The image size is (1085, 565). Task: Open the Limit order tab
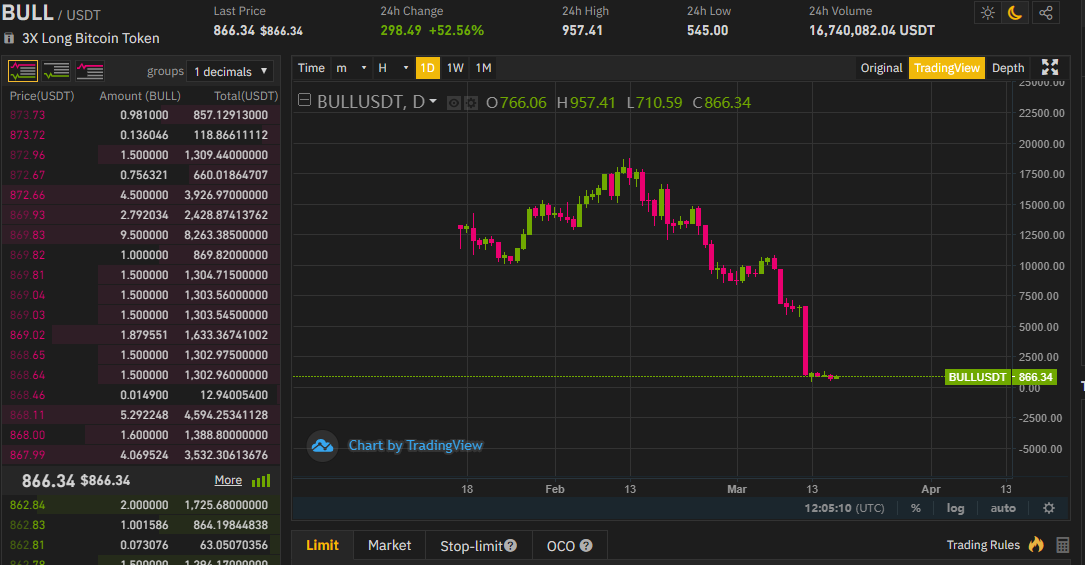coord(322,545)
